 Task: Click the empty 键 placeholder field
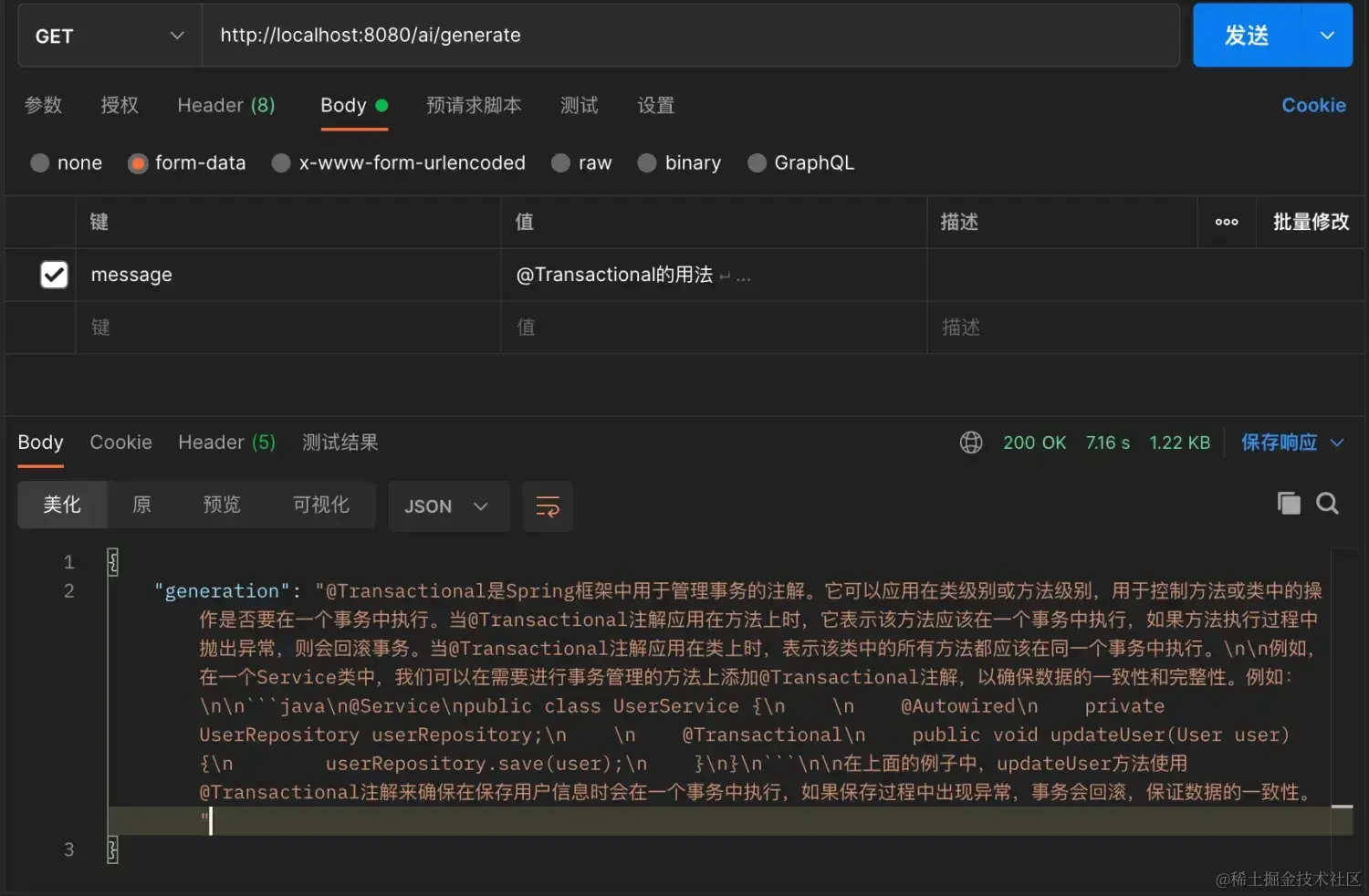pos(287,328)
